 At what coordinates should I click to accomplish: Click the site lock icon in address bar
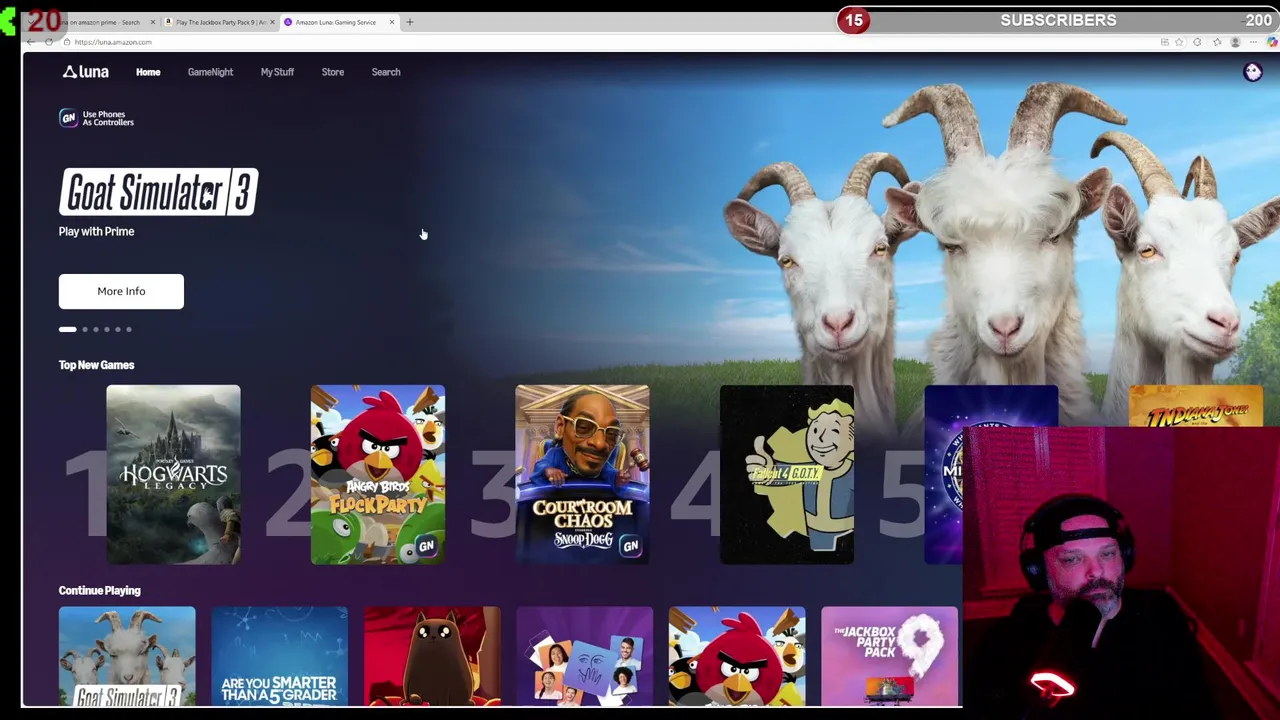click(x=66, y=42)
